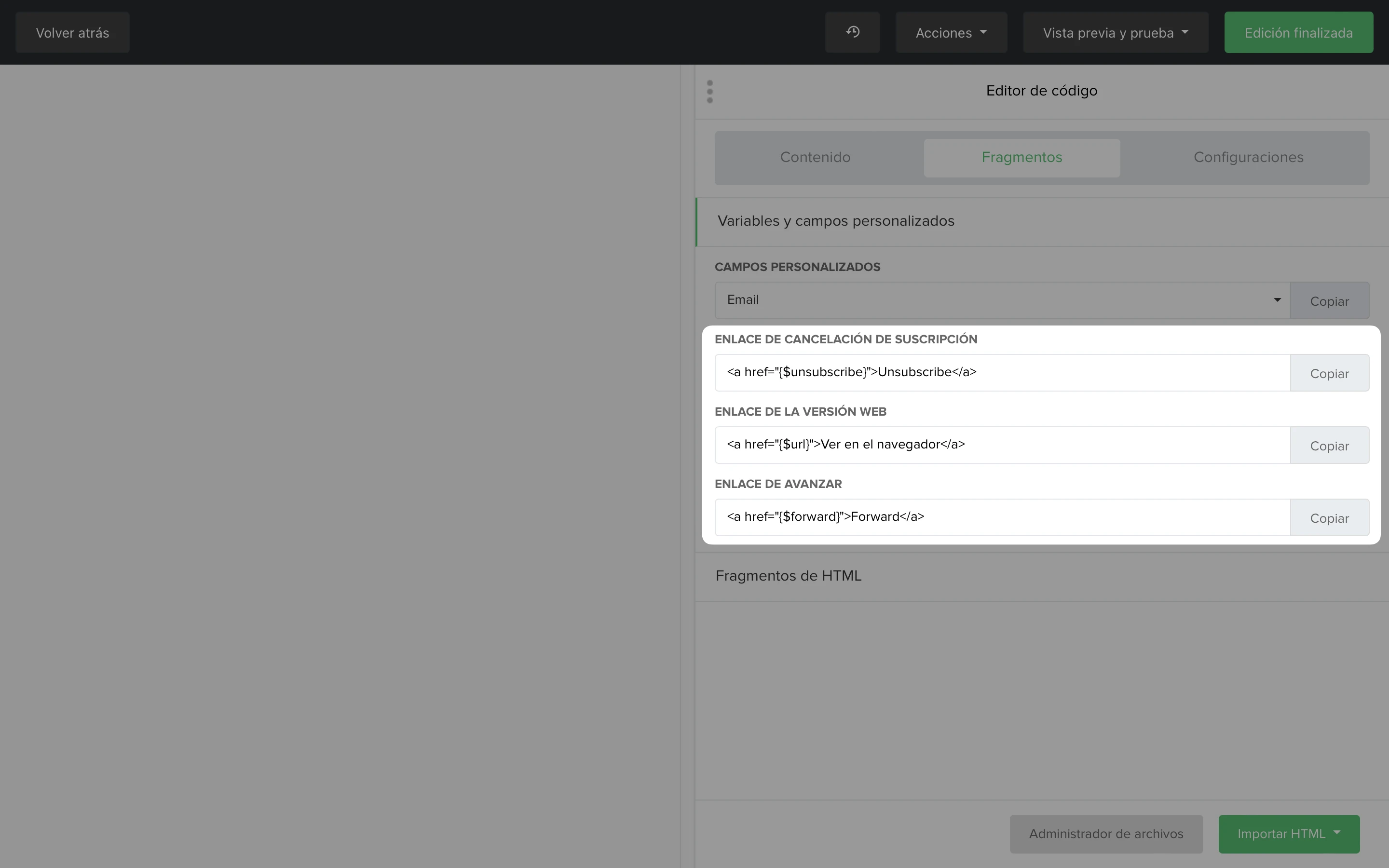The image size is (1389, 868).
Task: Expand the Fragmentos de HTML section
Action: pyautogui.click(x=788, y=576)
